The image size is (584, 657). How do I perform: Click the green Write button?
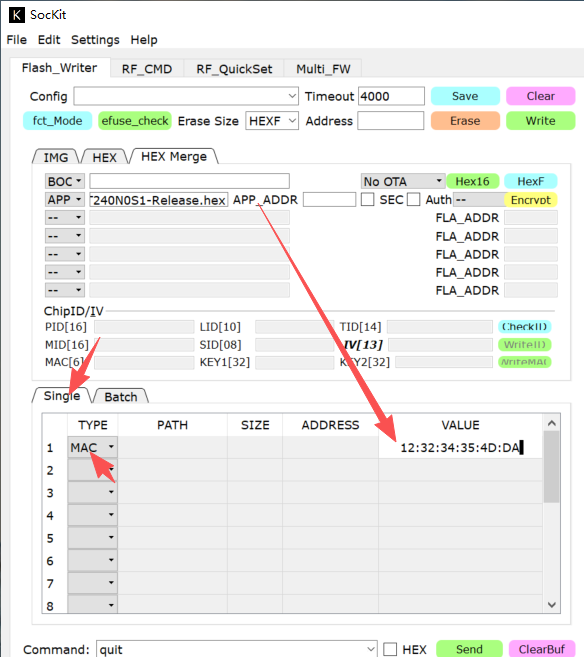tap(540, 121)
